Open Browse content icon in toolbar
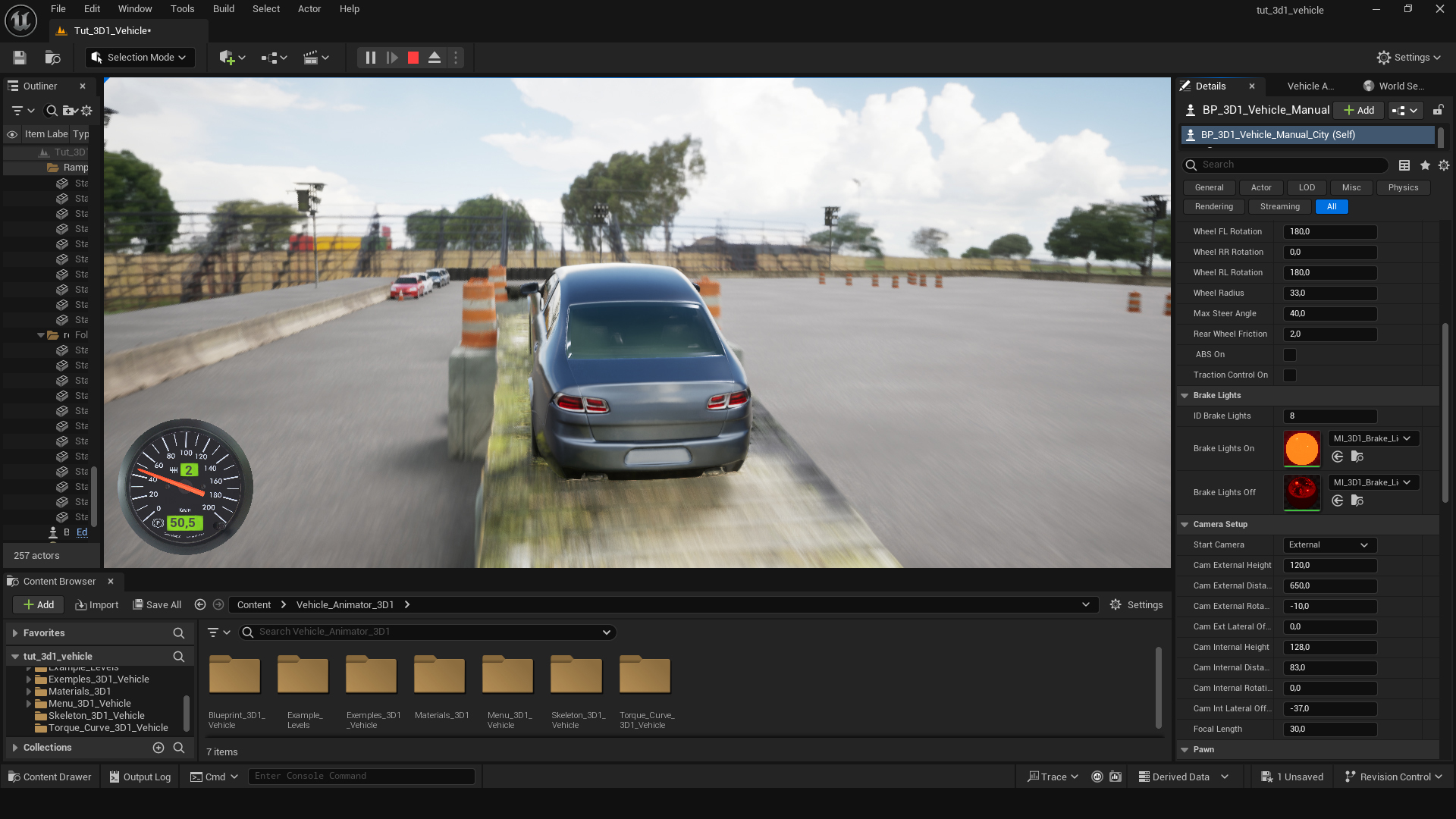1456x819 pixels. click(x=52, y=58)
